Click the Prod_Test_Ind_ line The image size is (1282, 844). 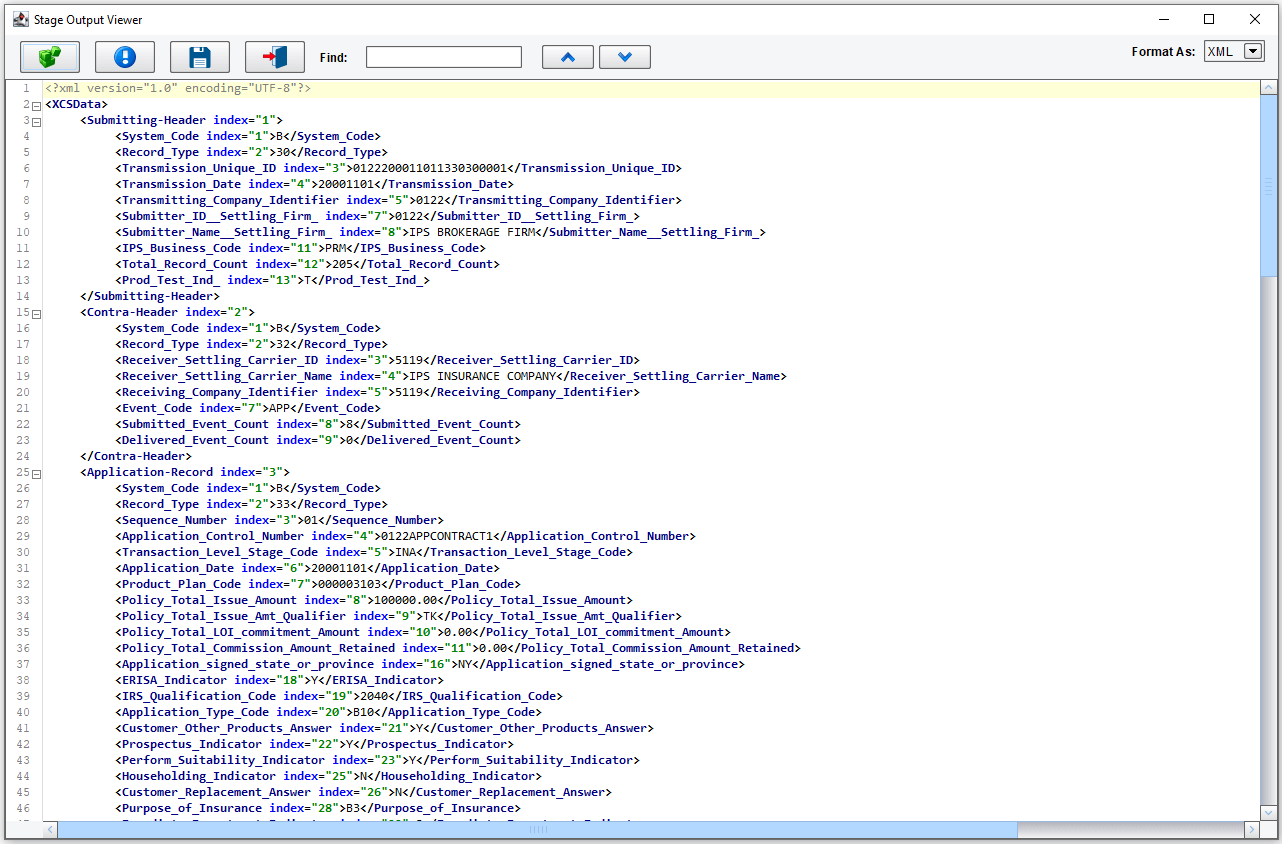[272, 280]
